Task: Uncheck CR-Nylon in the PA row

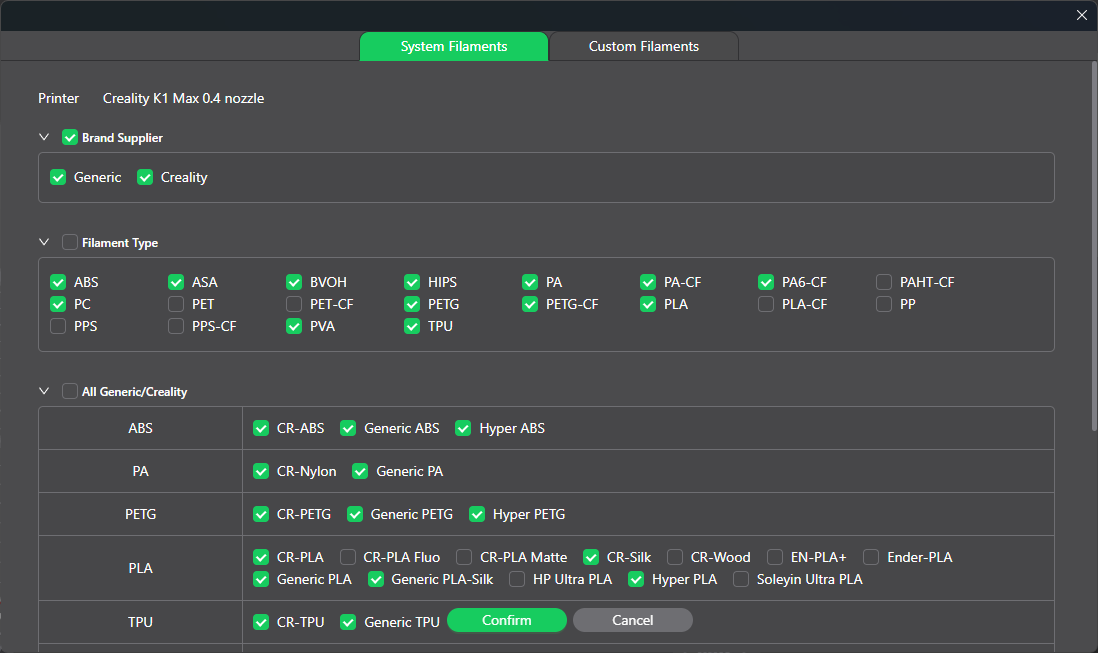Action: 261,471
